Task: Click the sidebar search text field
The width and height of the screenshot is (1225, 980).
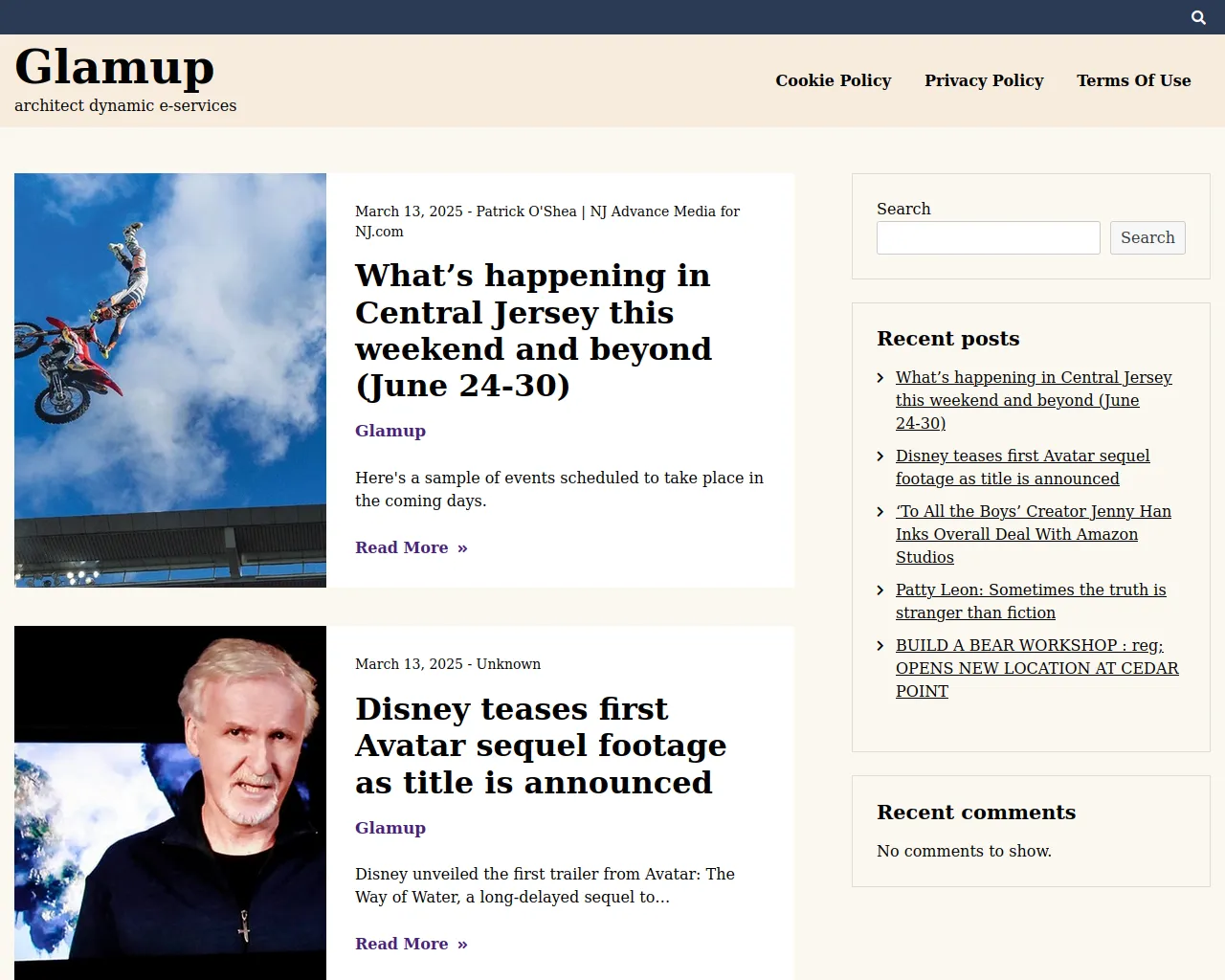Action: click(x=989, y=237)
